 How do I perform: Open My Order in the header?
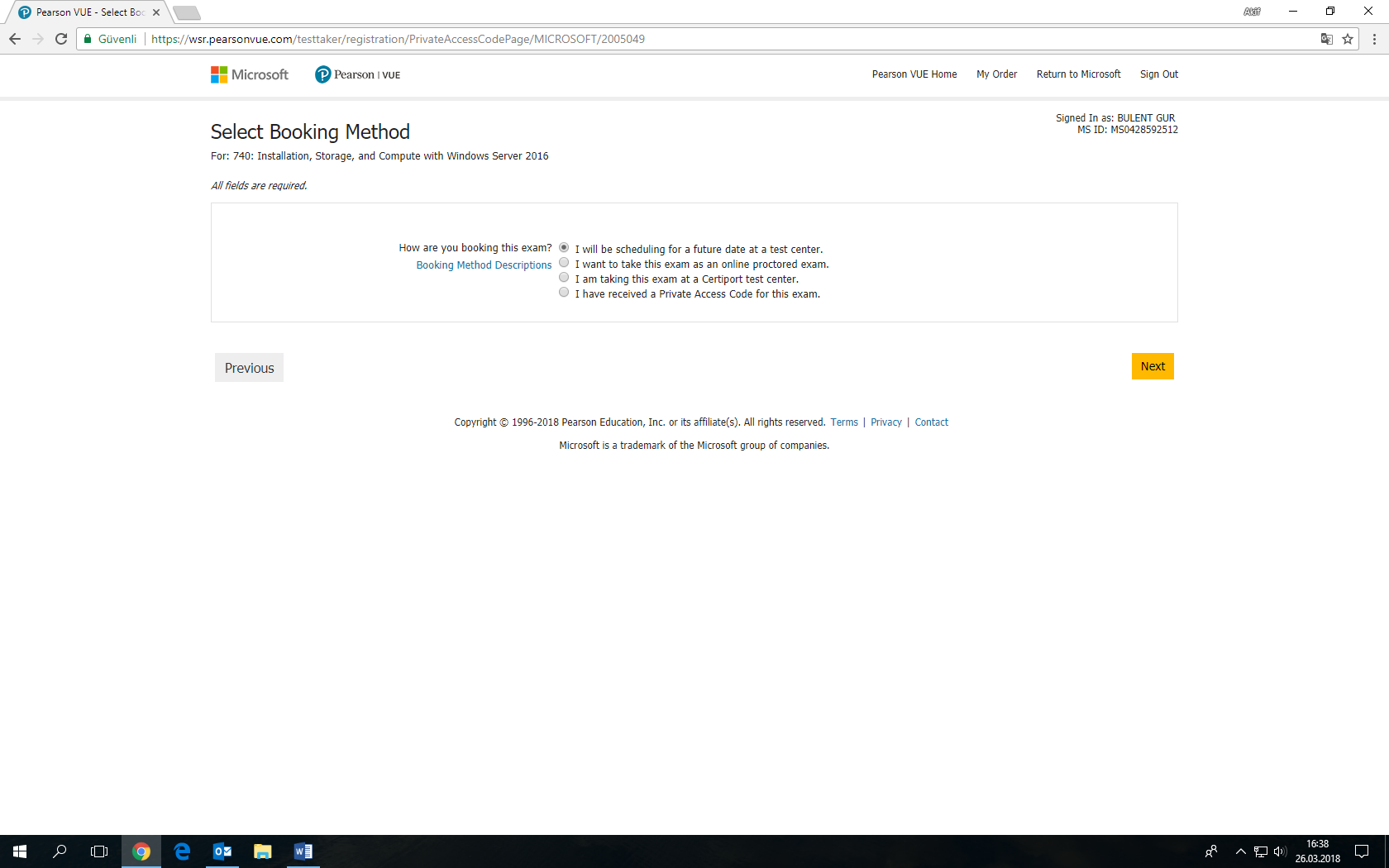pos(996,74)
